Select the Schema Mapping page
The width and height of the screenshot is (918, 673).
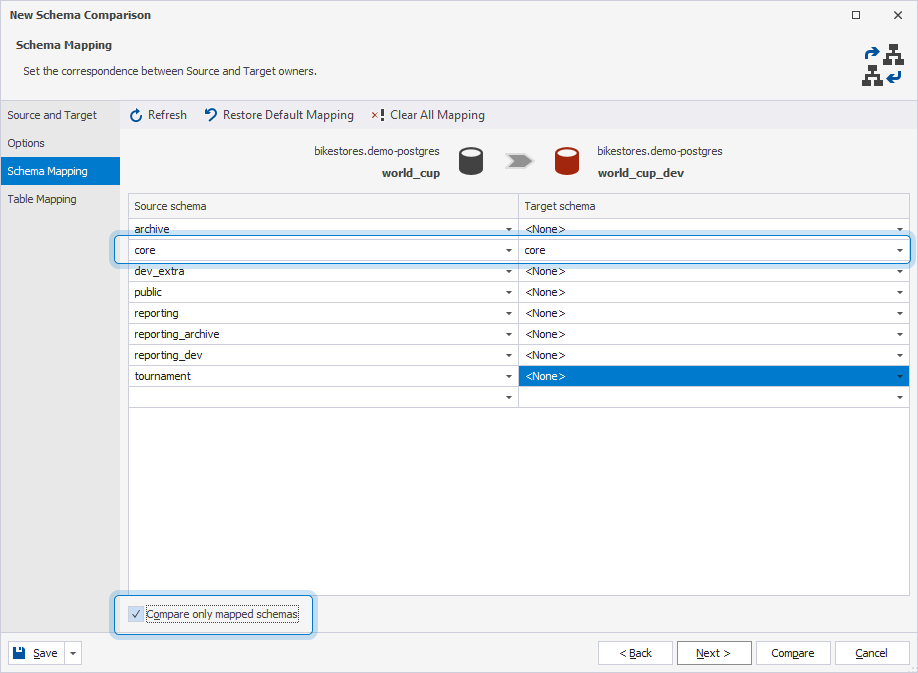tap(60, 171)
